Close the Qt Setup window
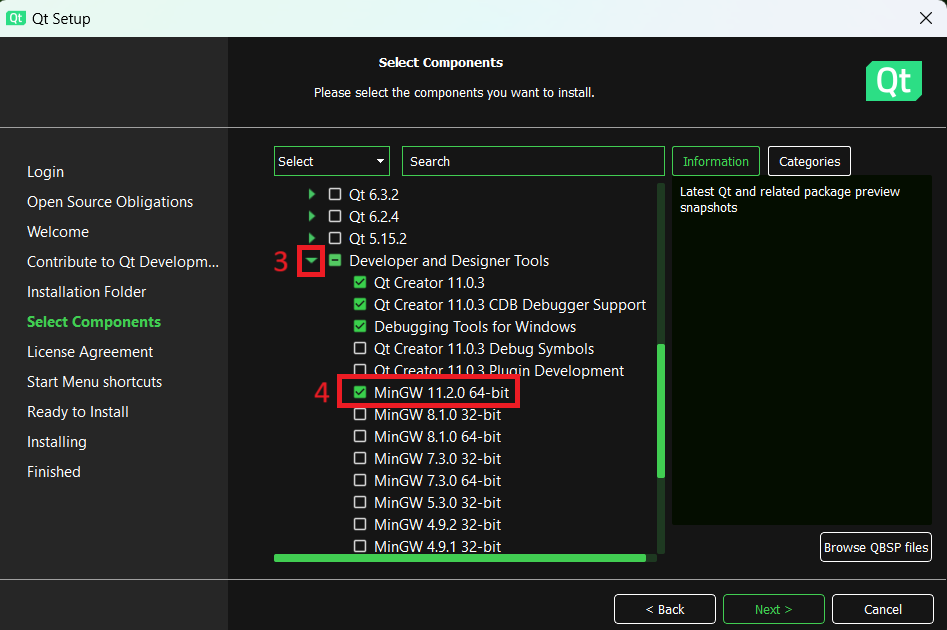947x630 pixels. pos(926,18)
